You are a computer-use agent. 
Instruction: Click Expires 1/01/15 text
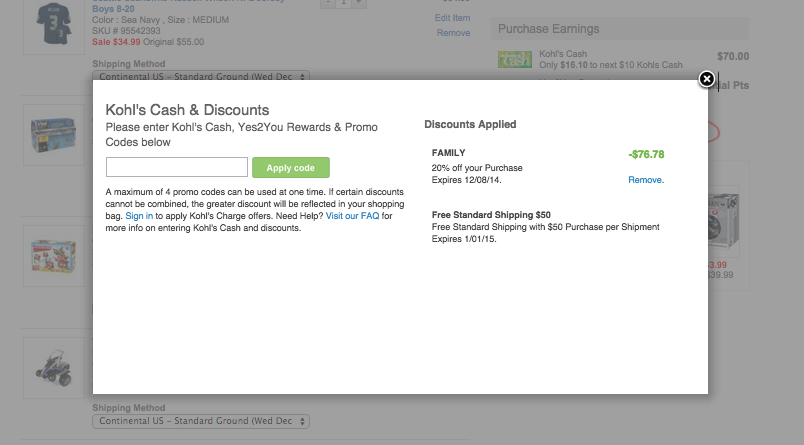pyautogui.click(x=464, y=239)
